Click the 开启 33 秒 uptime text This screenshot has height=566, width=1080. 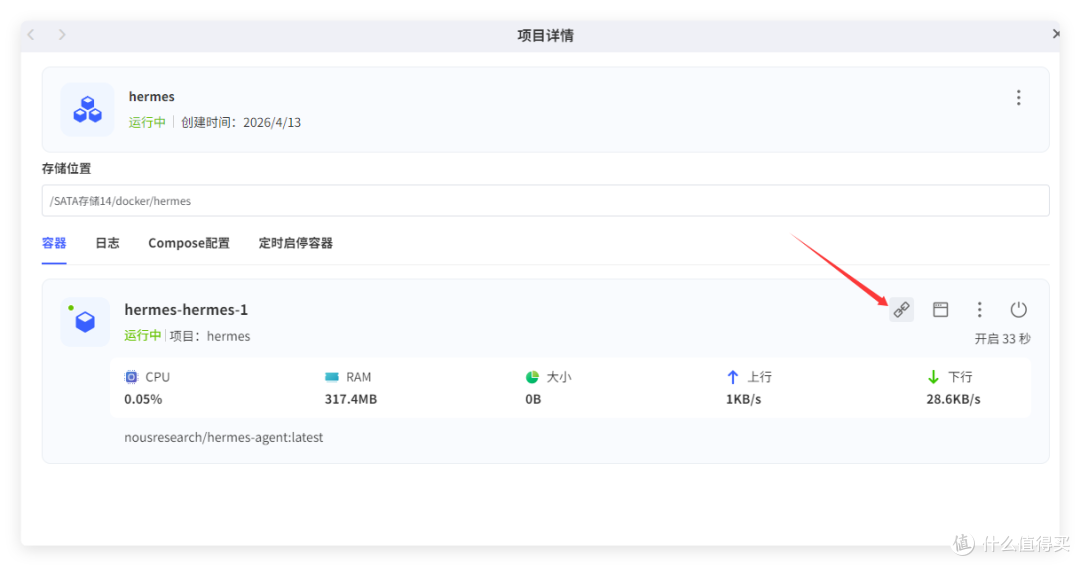click(x=1002, y=339)
